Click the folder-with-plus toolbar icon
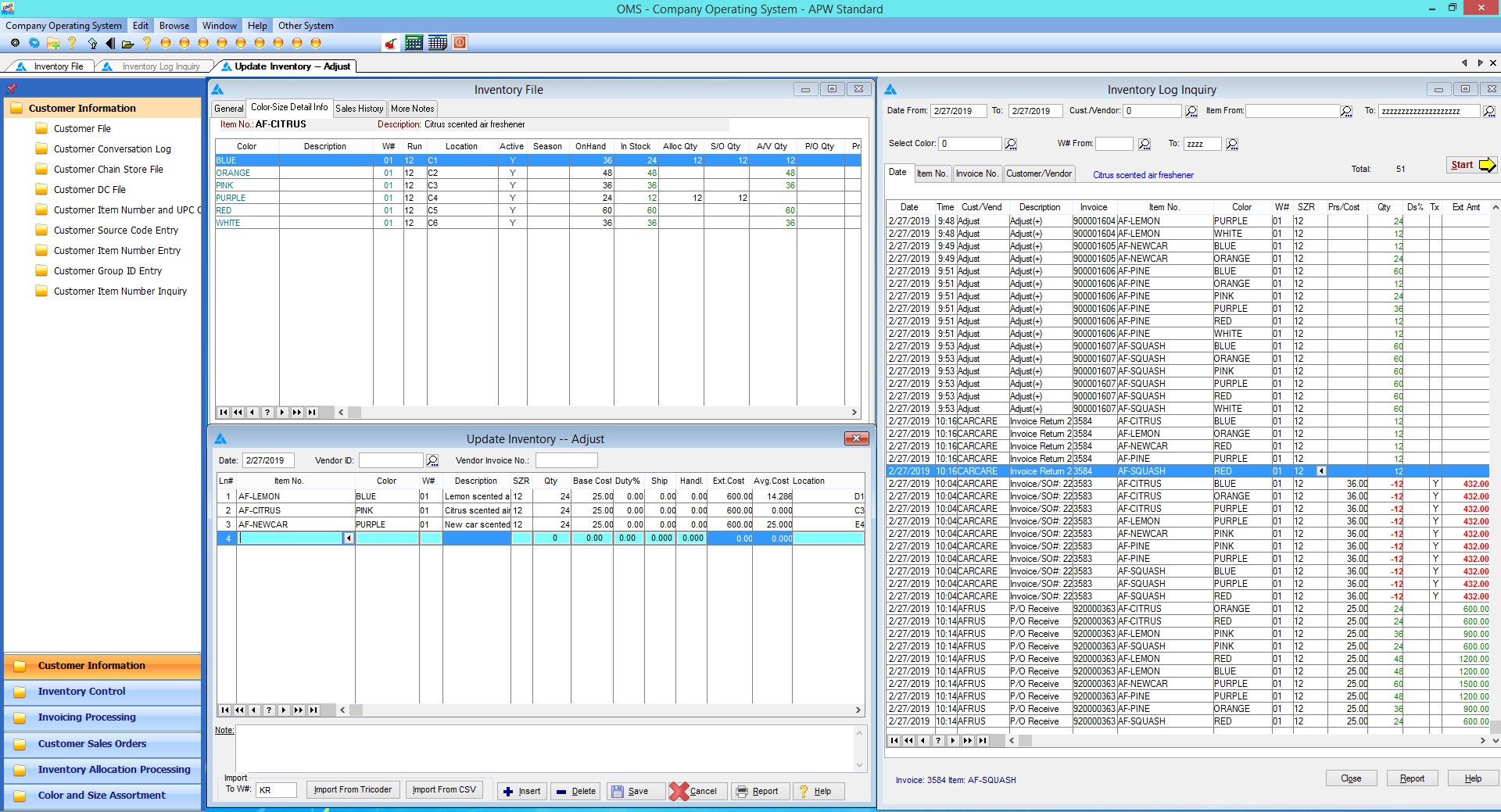 click(x=53, y=43)
